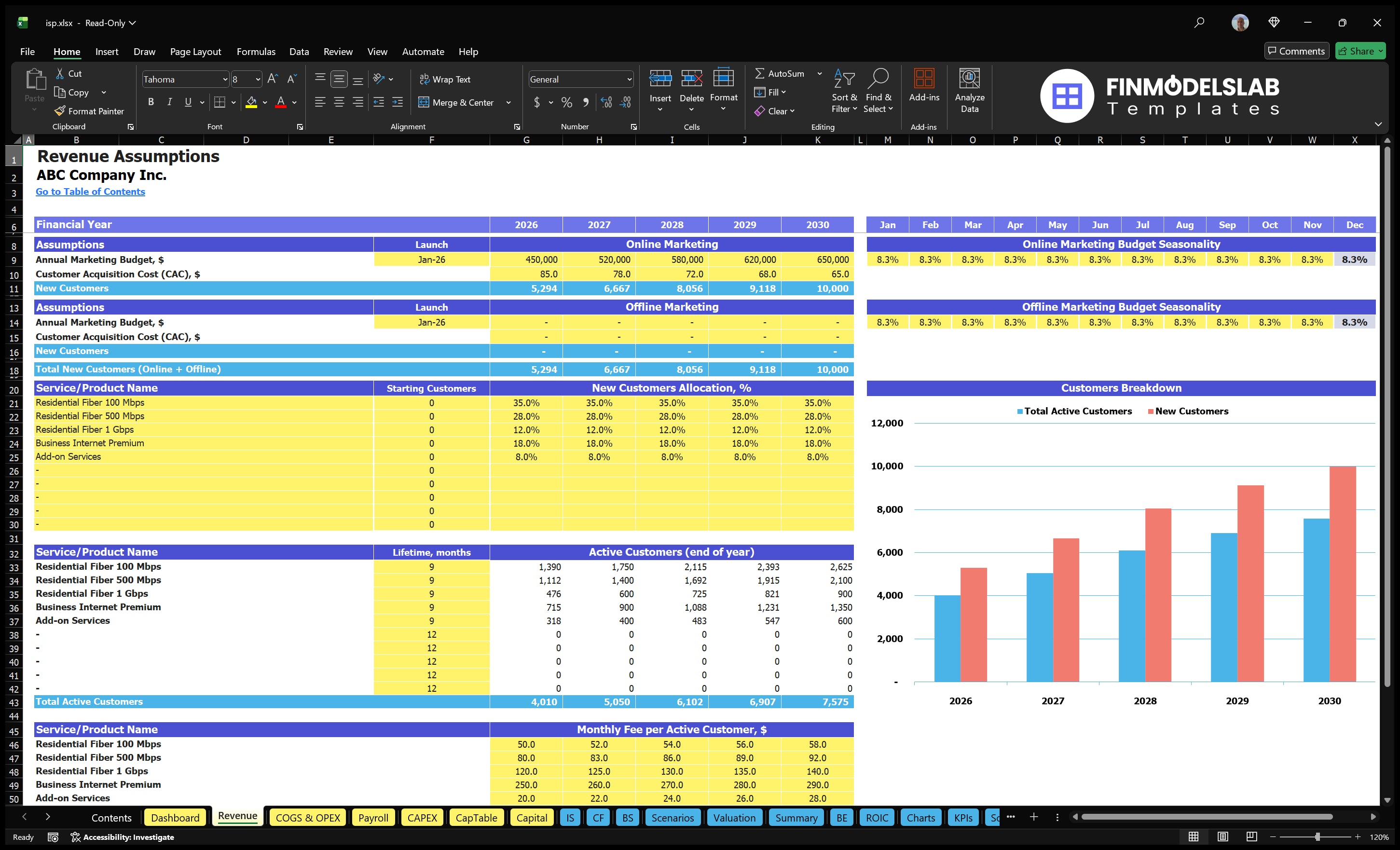
Task: Toggle italic formatting
Action: 169,102
